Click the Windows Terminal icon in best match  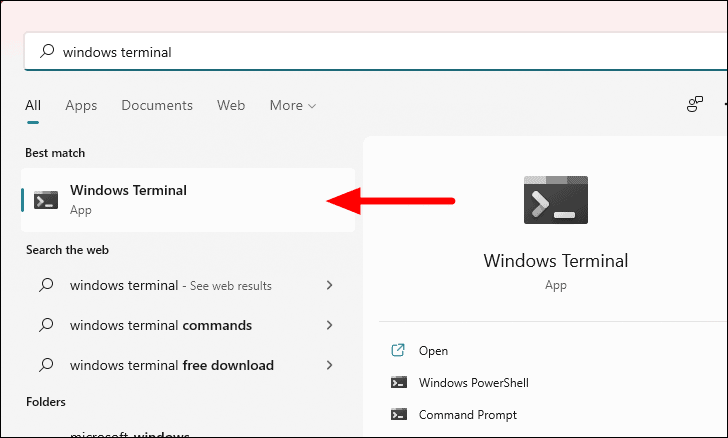tap(46, 200)
